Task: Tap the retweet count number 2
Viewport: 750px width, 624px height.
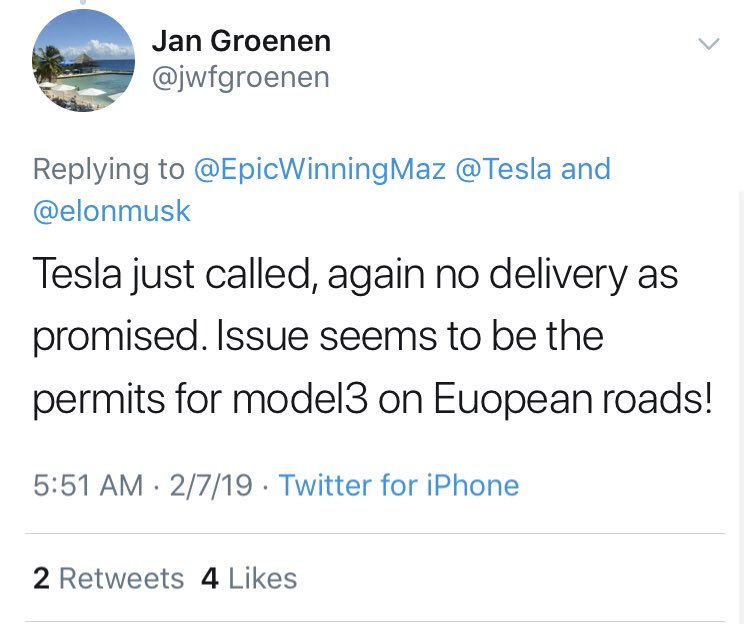Action: click(x=40, y=578)
